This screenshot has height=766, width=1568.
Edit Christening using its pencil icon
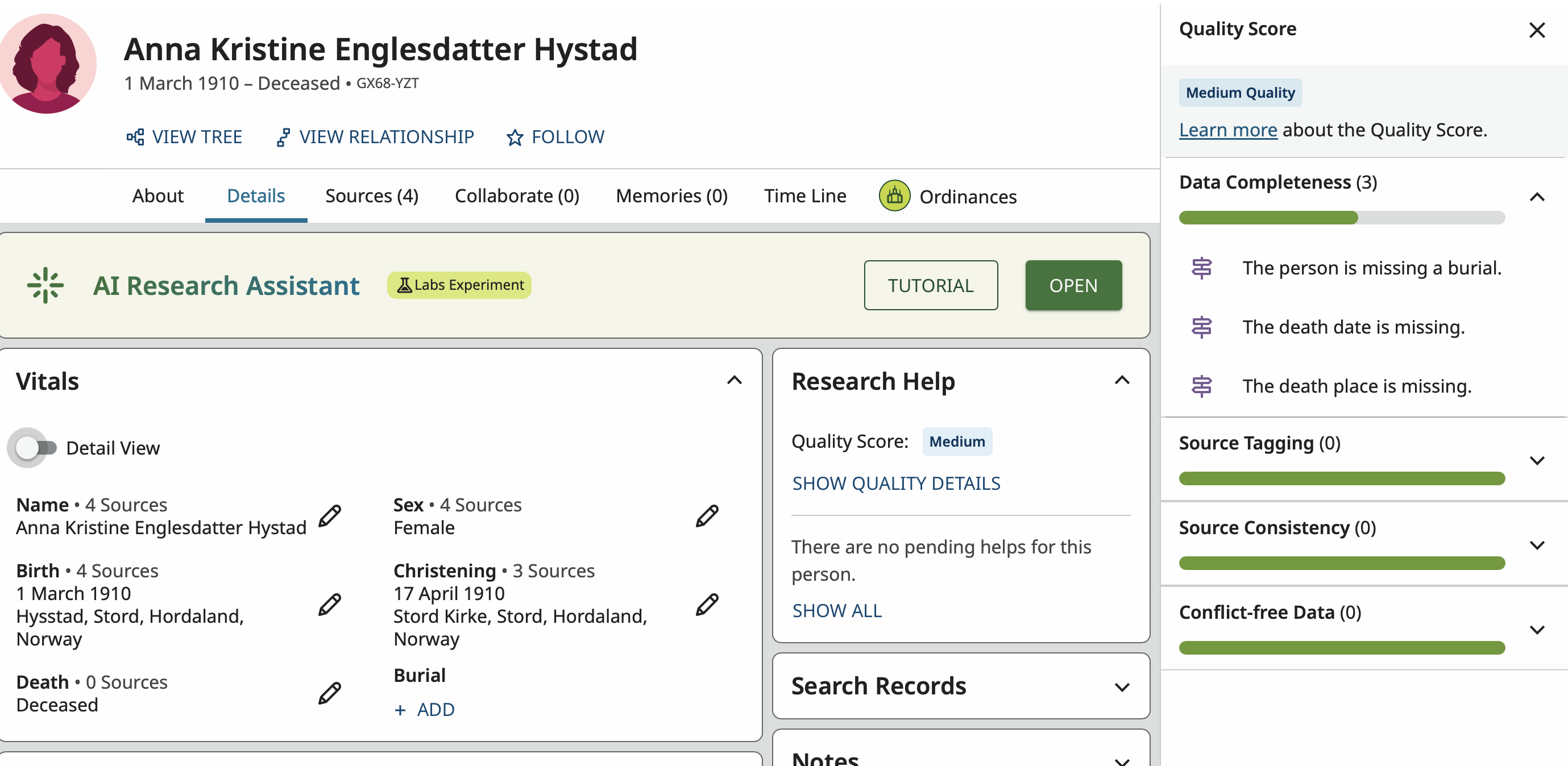[x=707, y=605]
